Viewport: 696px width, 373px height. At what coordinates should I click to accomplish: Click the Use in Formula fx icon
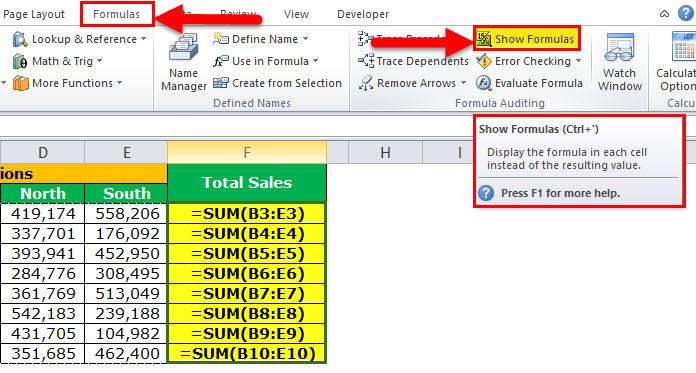221,61
